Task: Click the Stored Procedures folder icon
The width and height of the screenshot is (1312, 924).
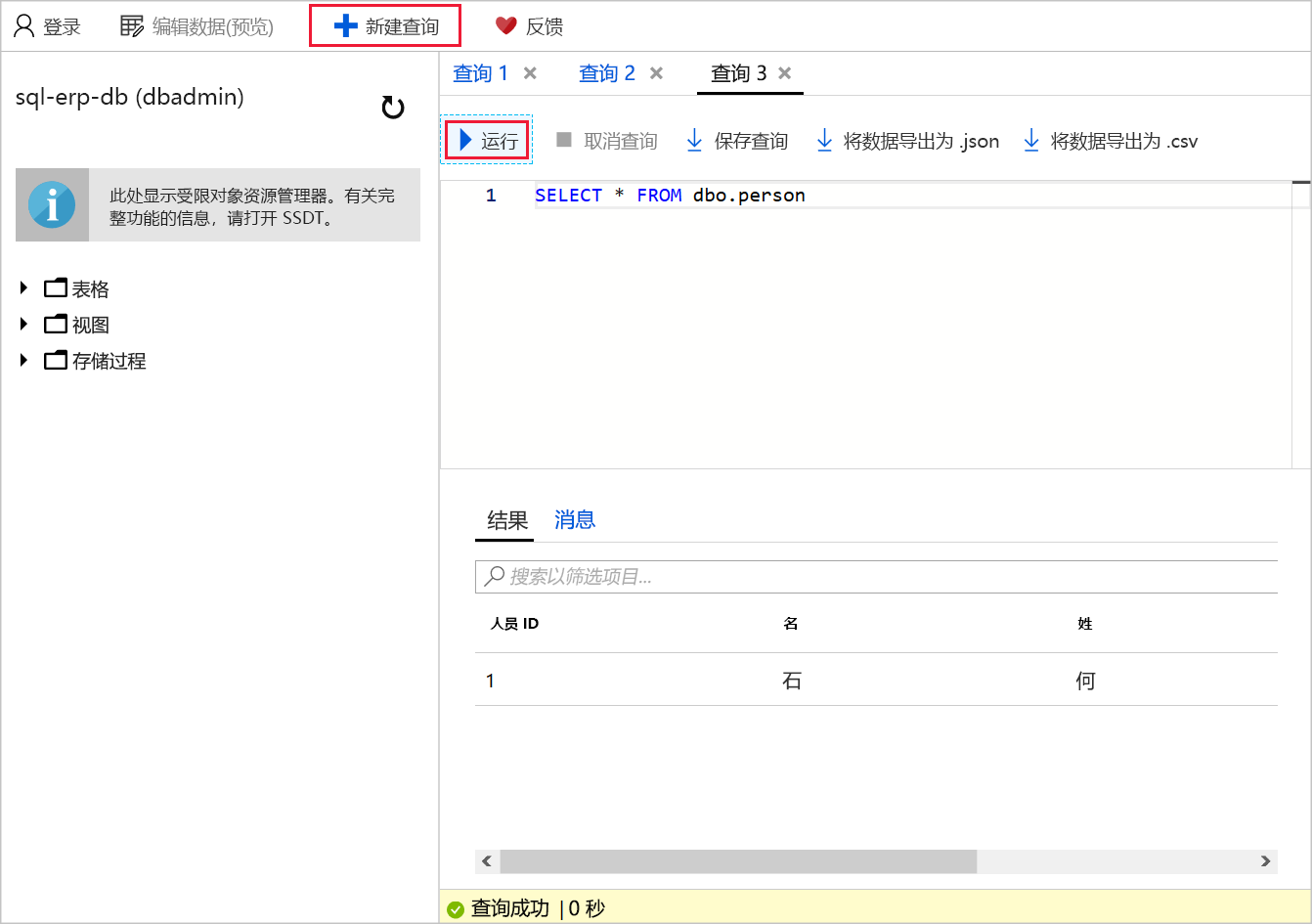Action: point(56,360)
